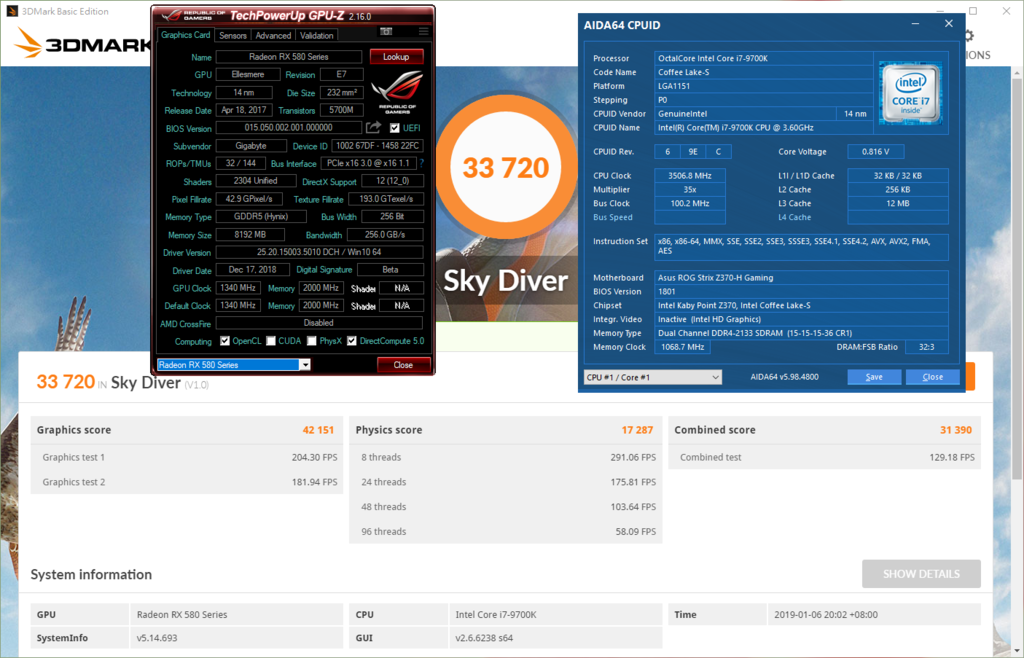
Task: Toggle the CUDA checkbox
Action: [x=271, y=341]
